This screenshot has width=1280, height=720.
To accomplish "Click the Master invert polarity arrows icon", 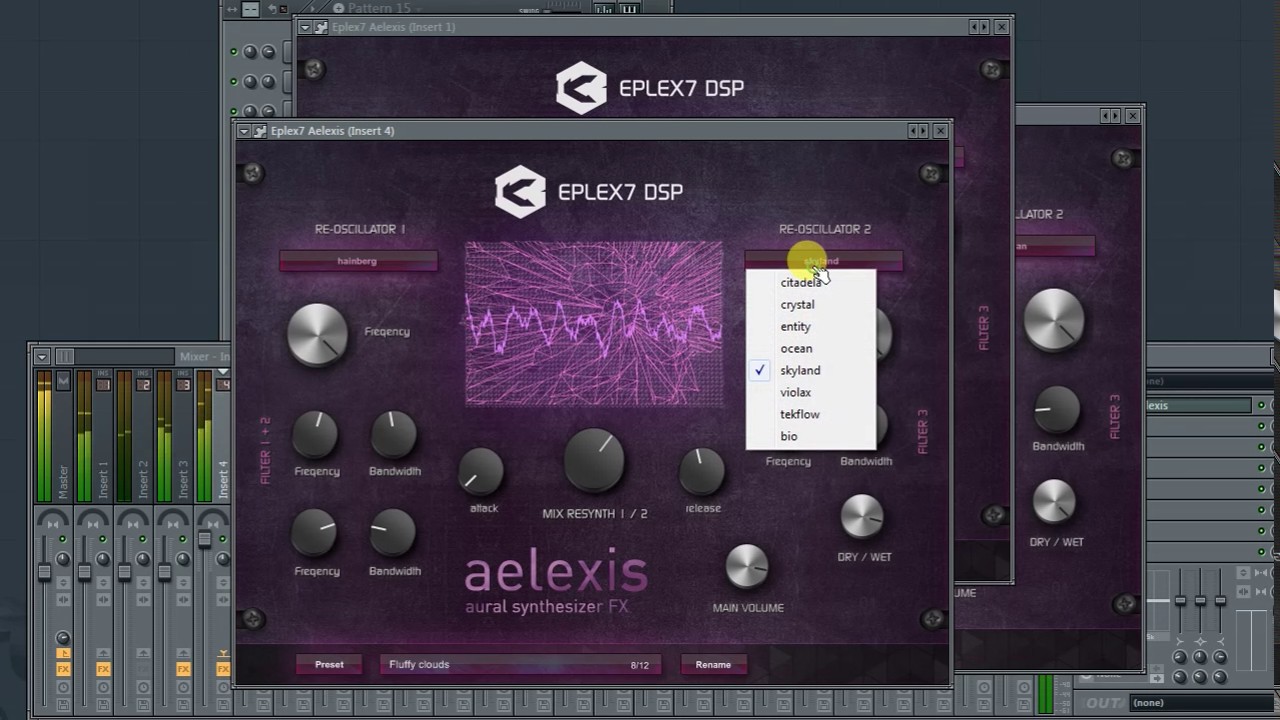I will point(63,583).
